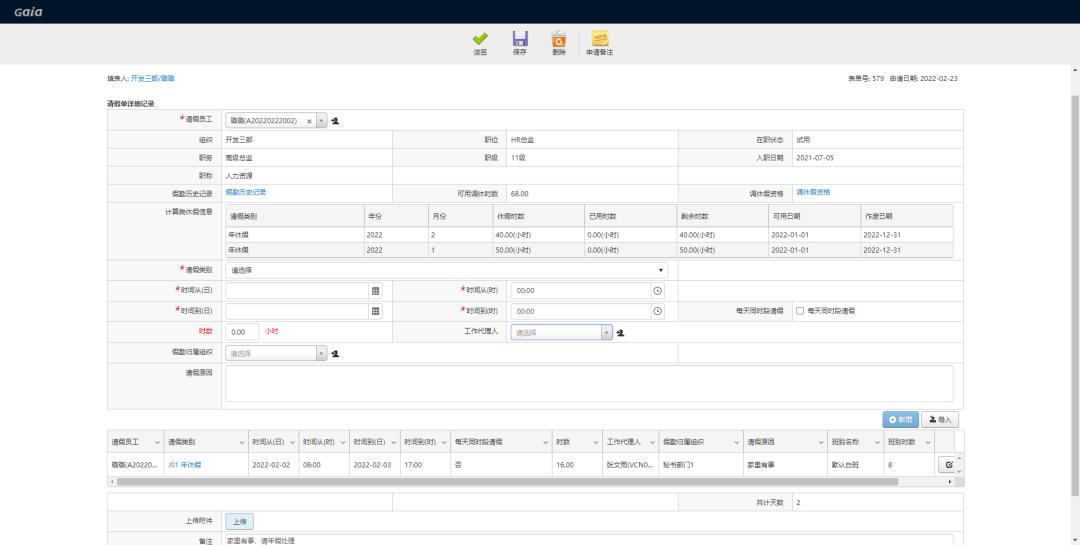
Task: Open the 假勤历史记录 link
Action: click(x=245, y=192)
